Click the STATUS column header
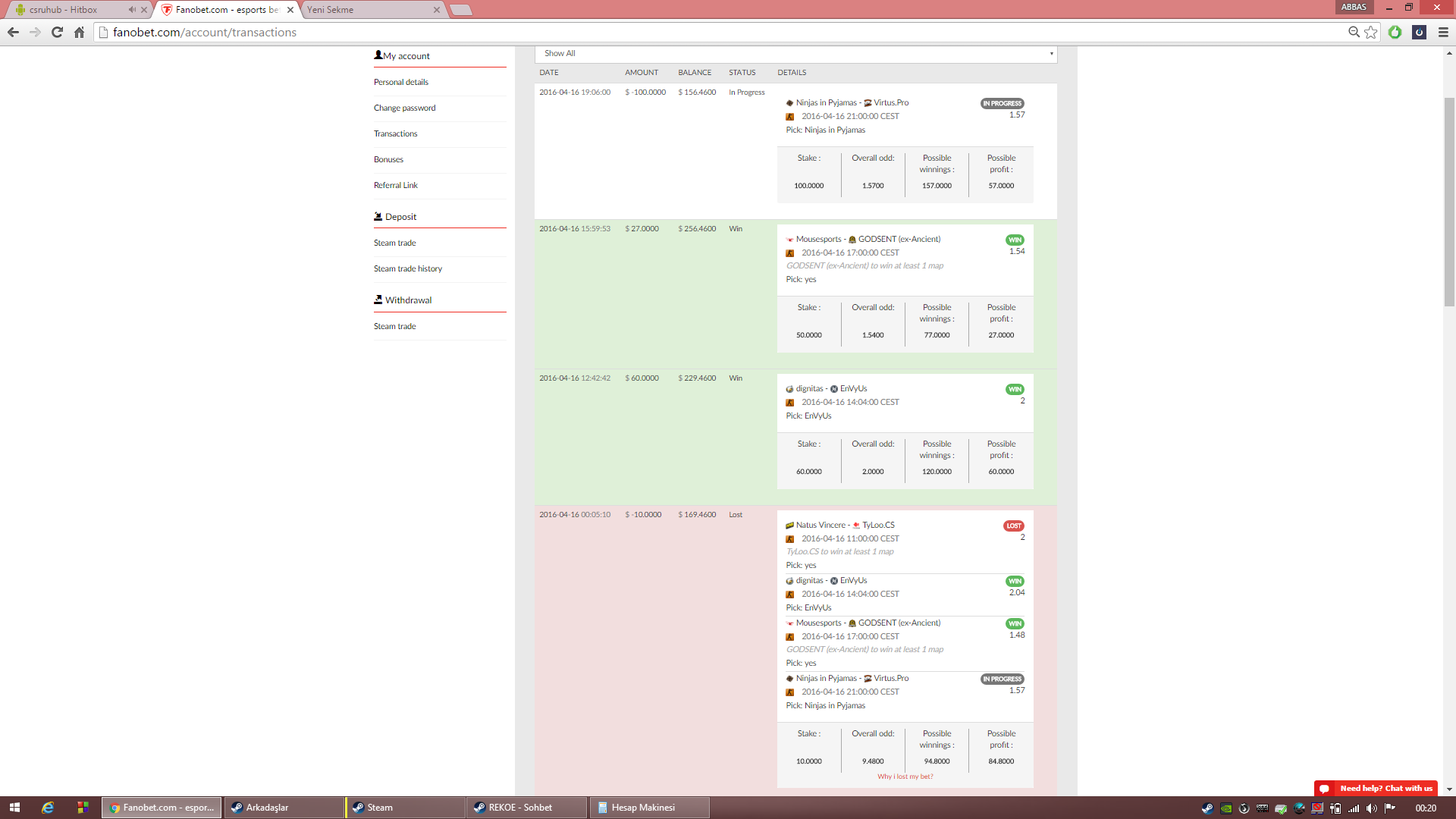 coord(742,73)
